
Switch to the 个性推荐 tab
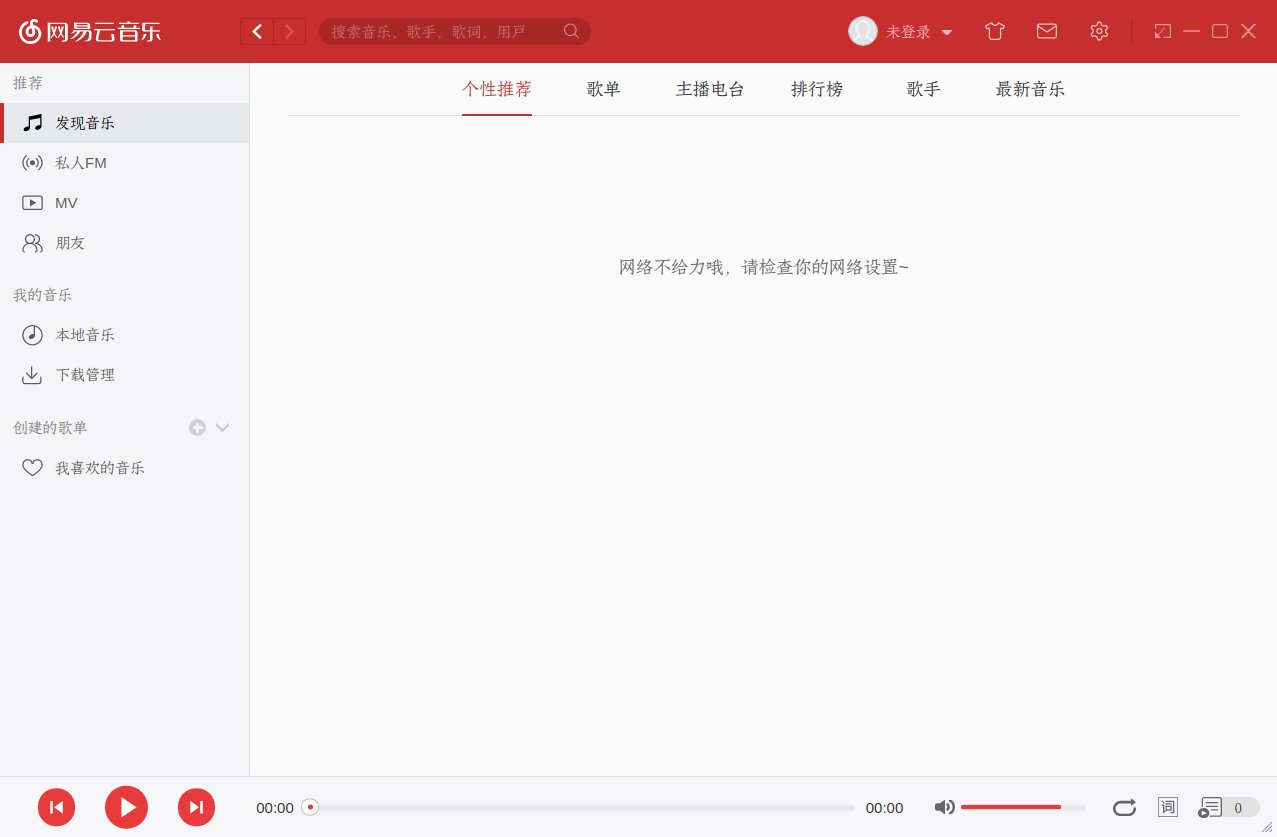click(497, 89)
